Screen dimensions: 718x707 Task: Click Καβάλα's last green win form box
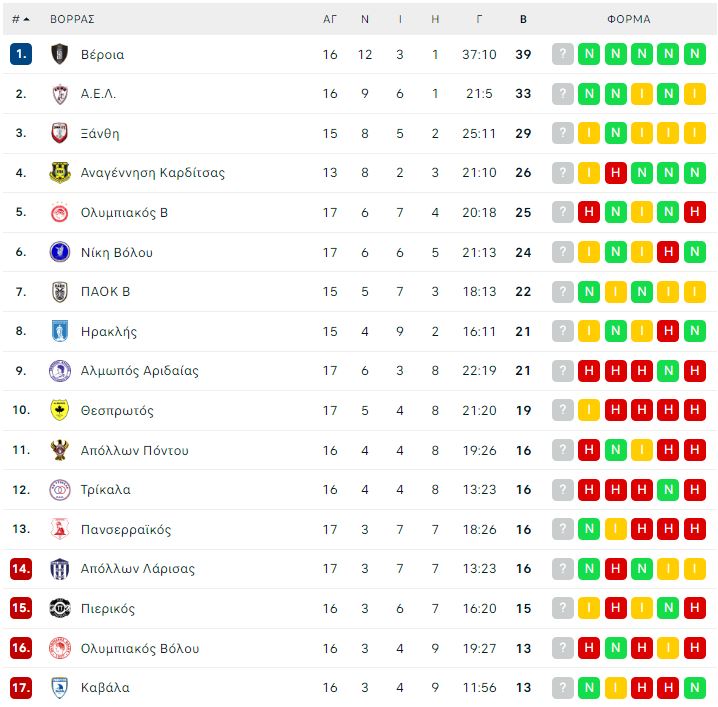(695, 687)
